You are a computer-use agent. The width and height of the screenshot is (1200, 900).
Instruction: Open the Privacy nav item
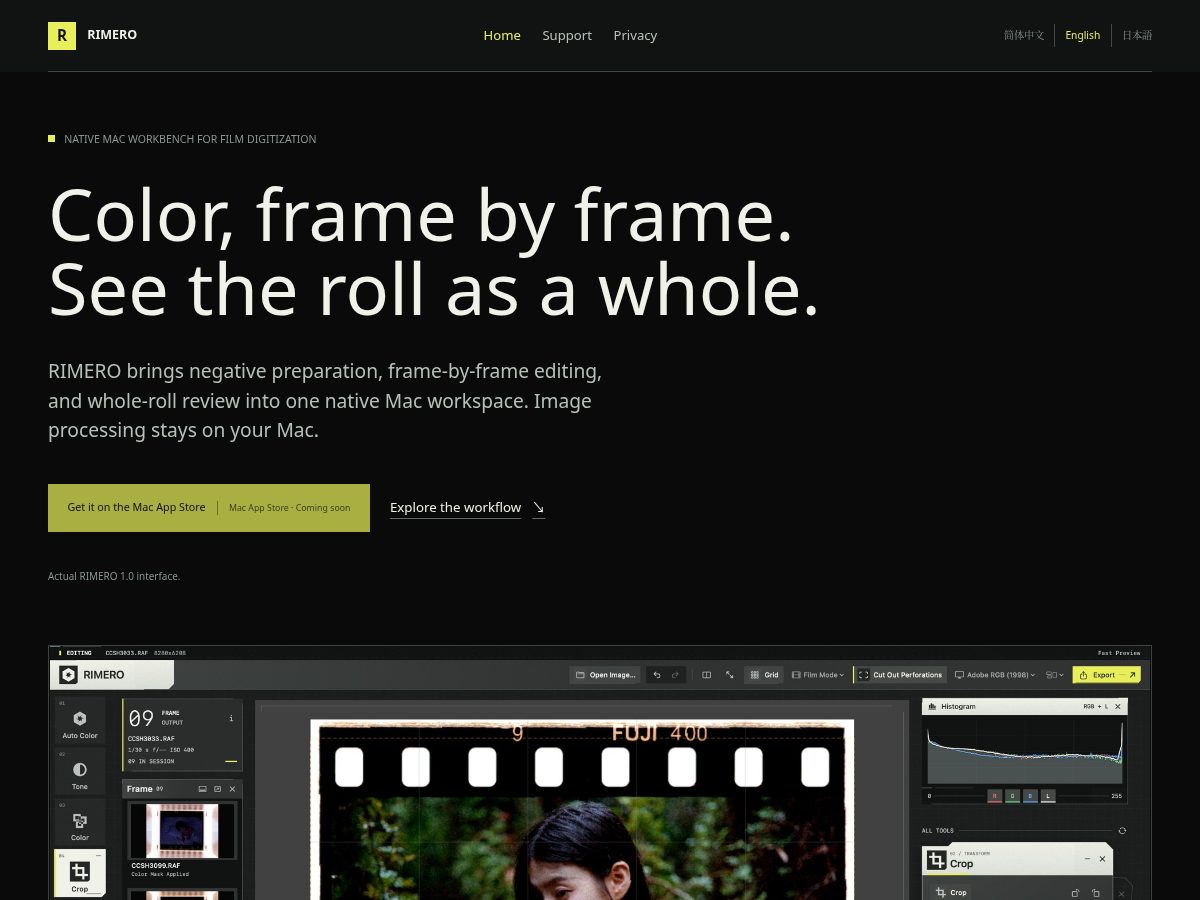pos(635,35)
